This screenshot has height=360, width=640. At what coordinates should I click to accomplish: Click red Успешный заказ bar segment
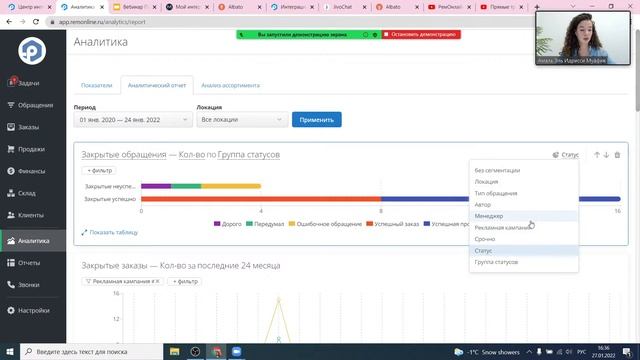tap(261, 199)
